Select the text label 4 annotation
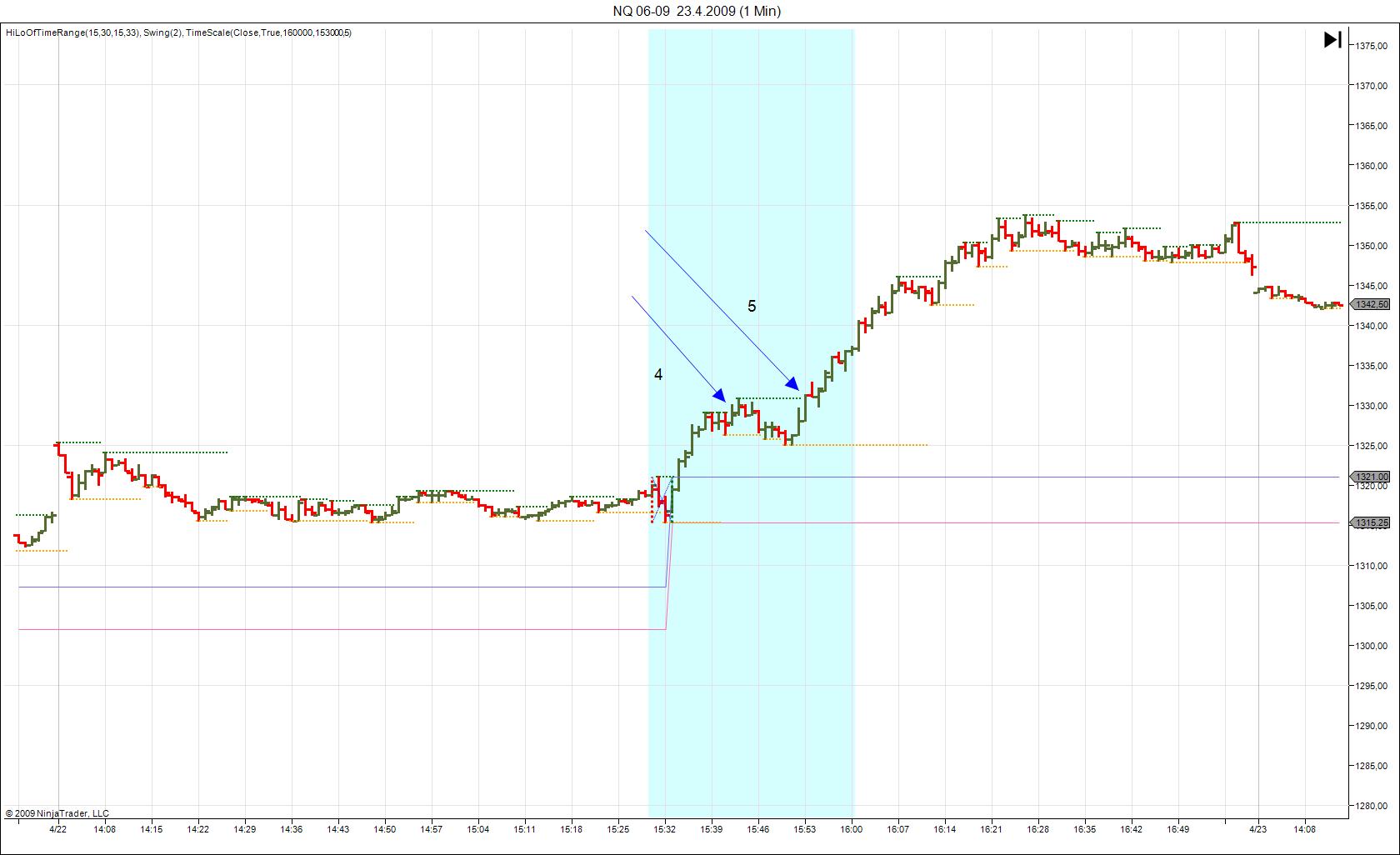The height and width of the screenshot is (855, 1400). [658, 375]
